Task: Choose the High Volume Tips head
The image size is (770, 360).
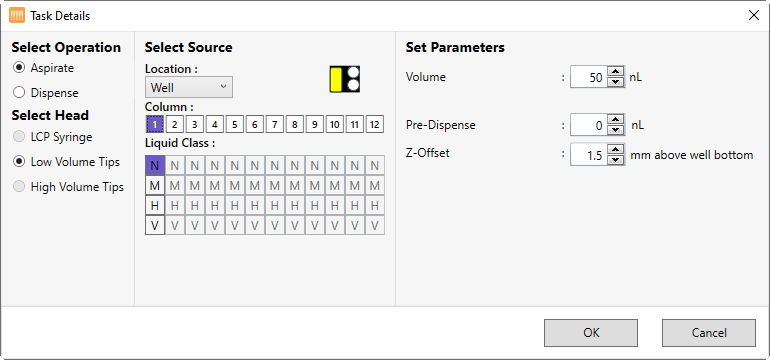Action: 69,187
